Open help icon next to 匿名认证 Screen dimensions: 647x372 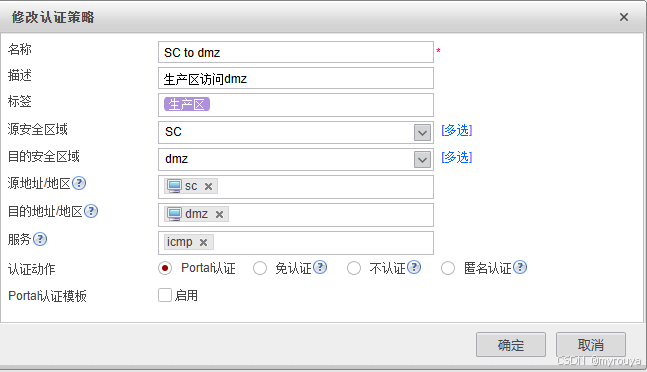coord(520,268)
